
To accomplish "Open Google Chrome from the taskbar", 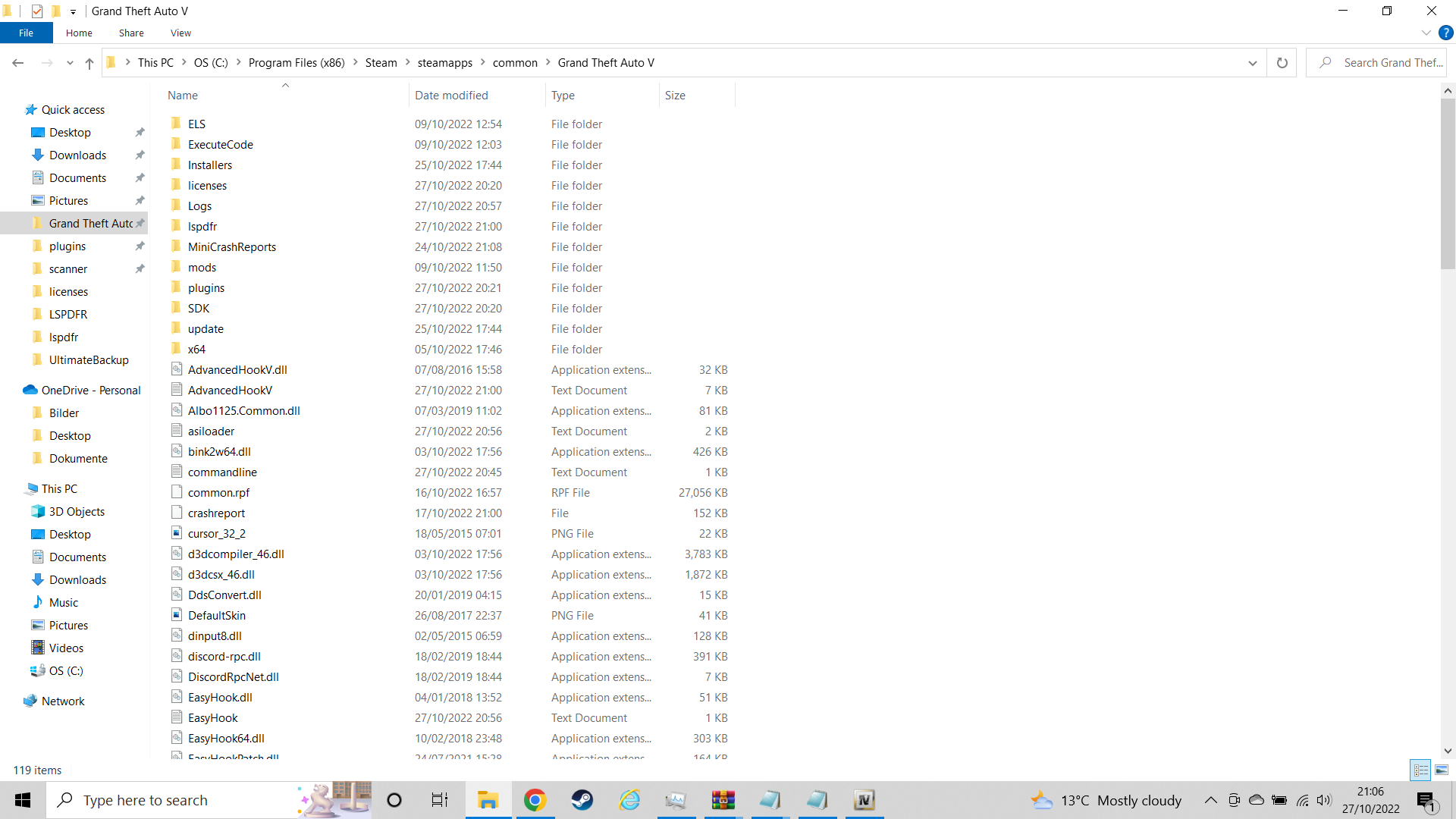I will [535, 800].
